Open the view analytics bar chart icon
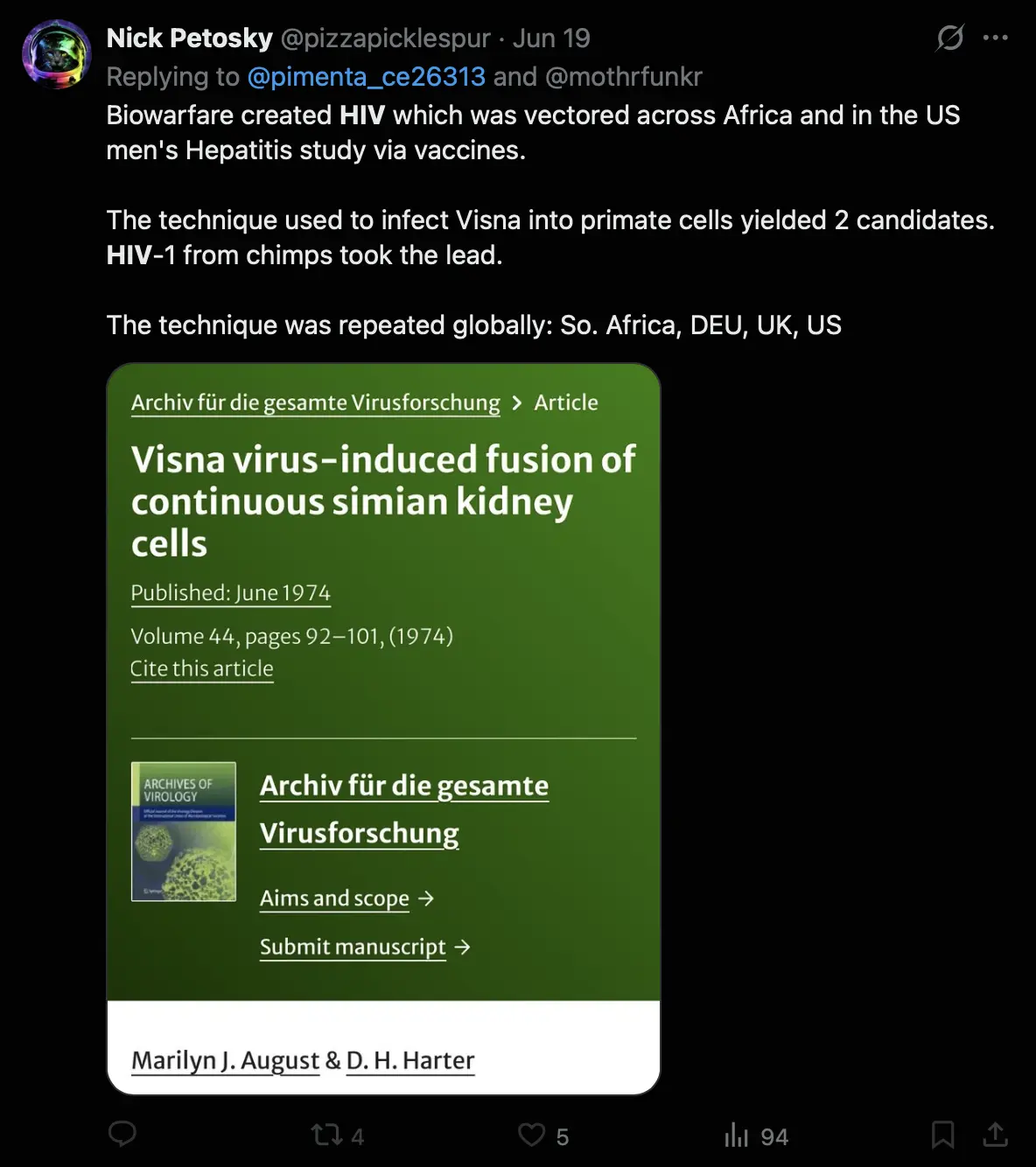Screen dimensions: 1036x1167 click(x=737, y=1136)
